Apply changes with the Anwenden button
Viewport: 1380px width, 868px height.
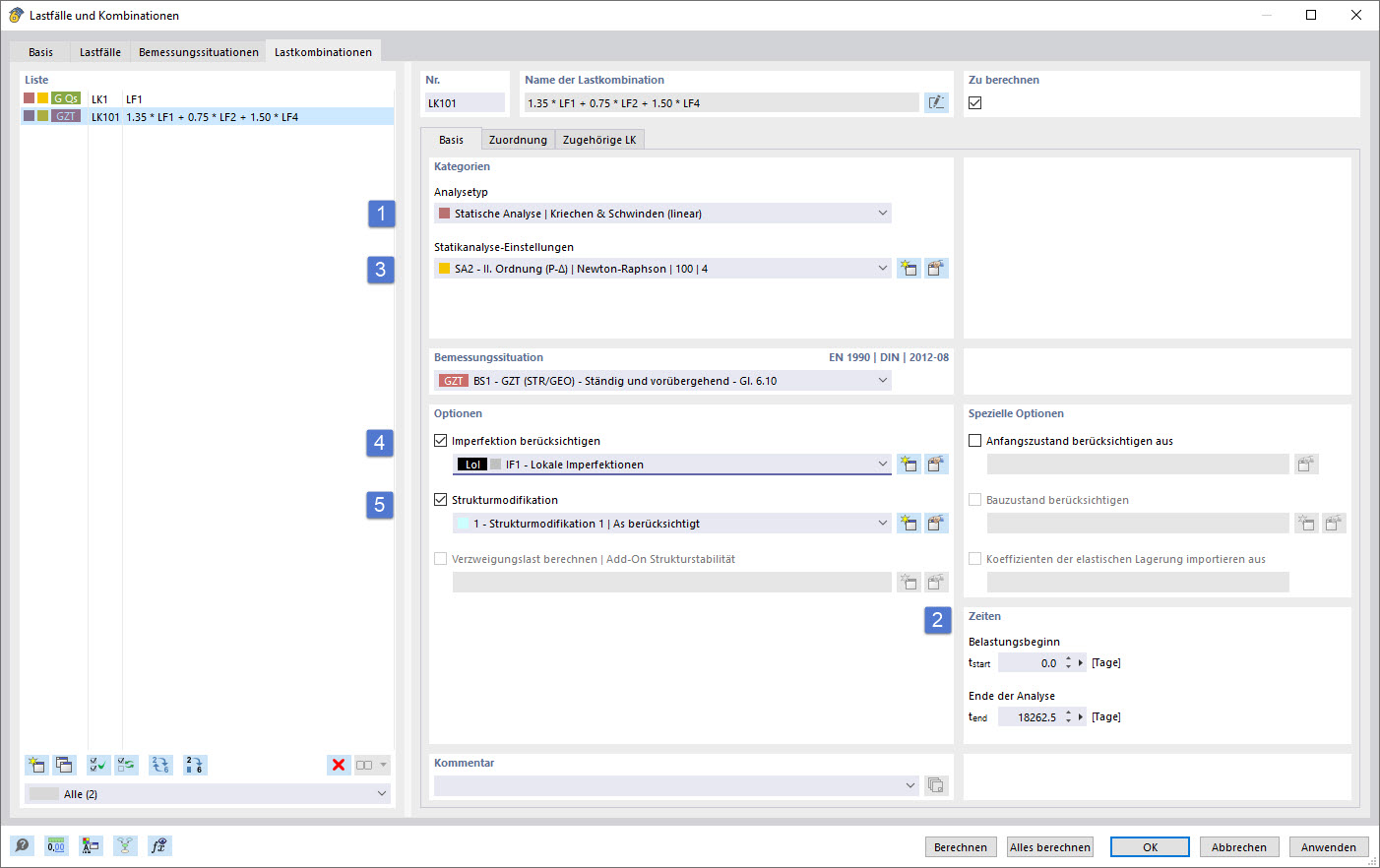1329,846
